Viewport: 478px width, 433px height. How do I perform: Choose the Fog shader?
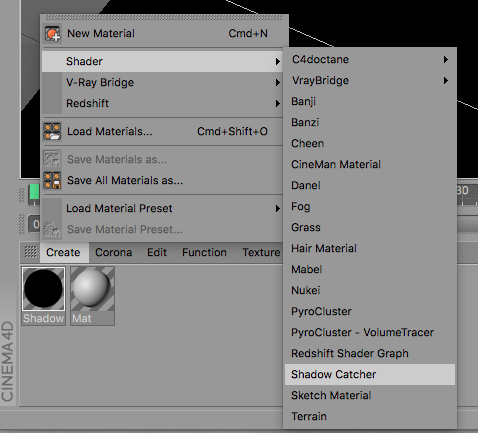(370, 206)
